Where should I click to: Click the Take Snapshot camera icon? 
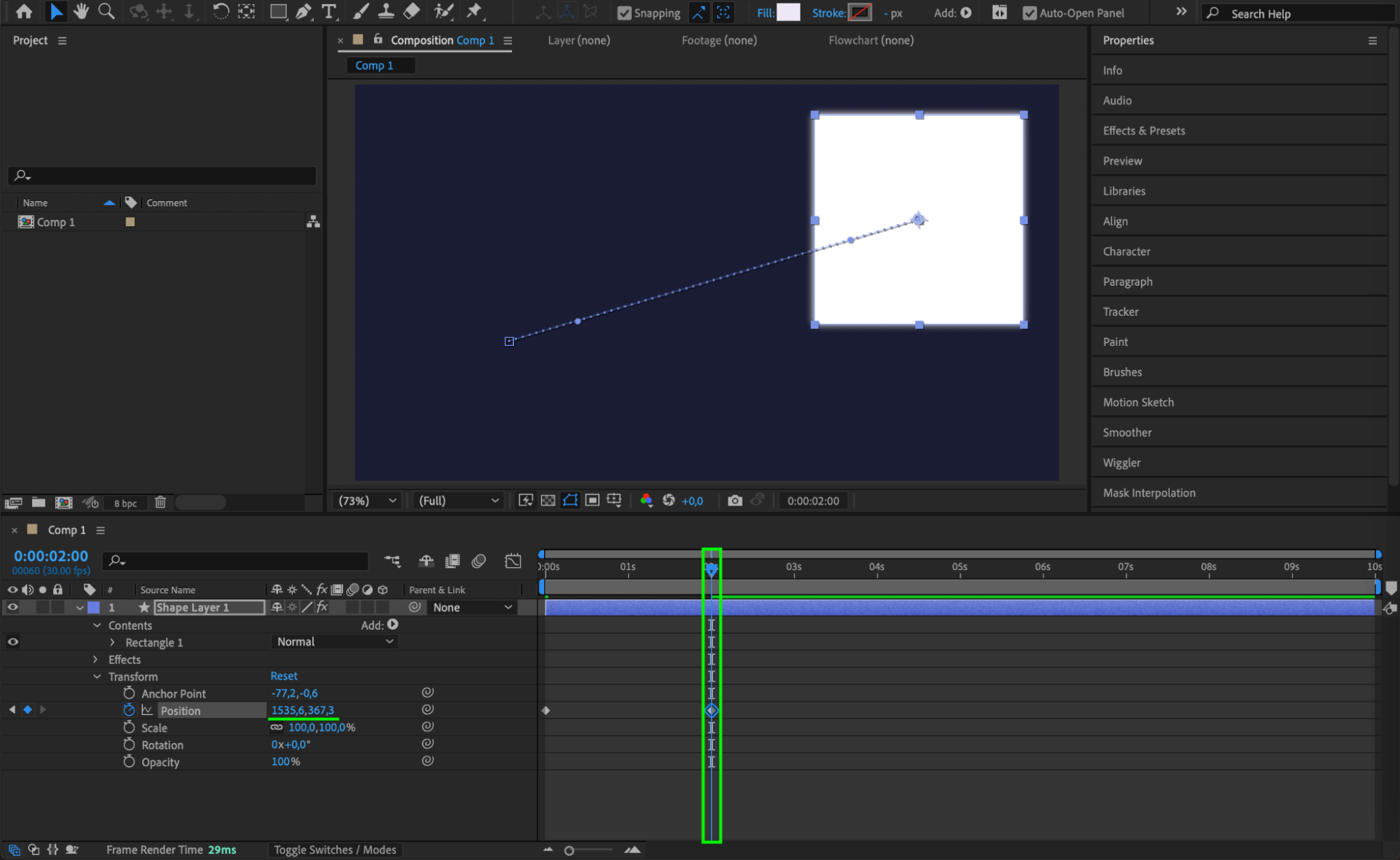coord(734,500)
